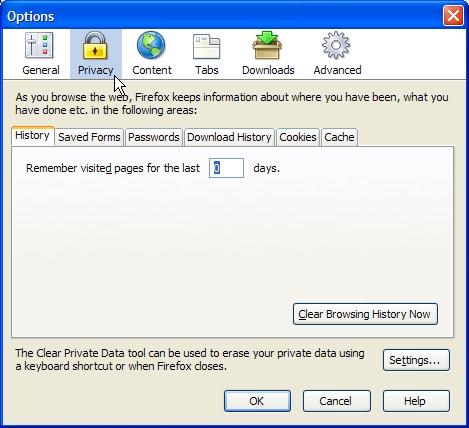This screenshot has width=469, height=428.
Task: Cancel the Options dialog
Action: click(336, 401)
